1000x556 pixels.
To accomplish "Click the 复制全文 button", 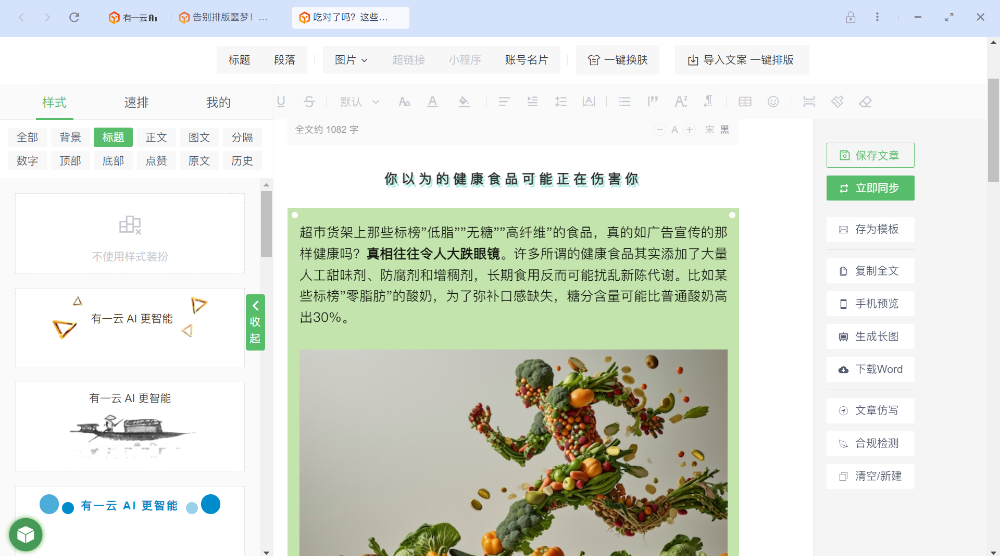I will coord(870,271).
